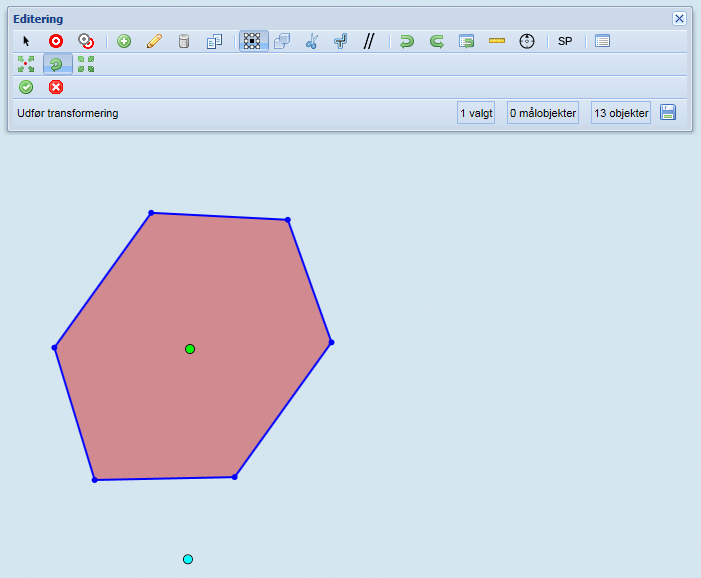Click the 'Udfør transformering' status text
701x578 pixels.
click(68, 113)
